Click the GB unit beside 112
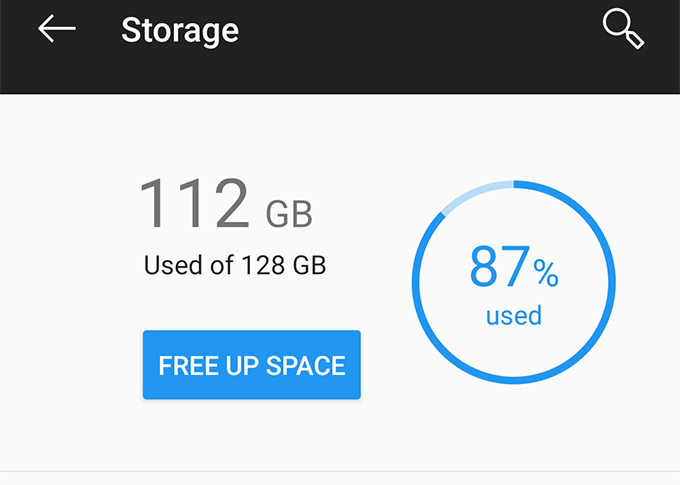The height and width of the screenshot is (485, 680). coord(289,213)
